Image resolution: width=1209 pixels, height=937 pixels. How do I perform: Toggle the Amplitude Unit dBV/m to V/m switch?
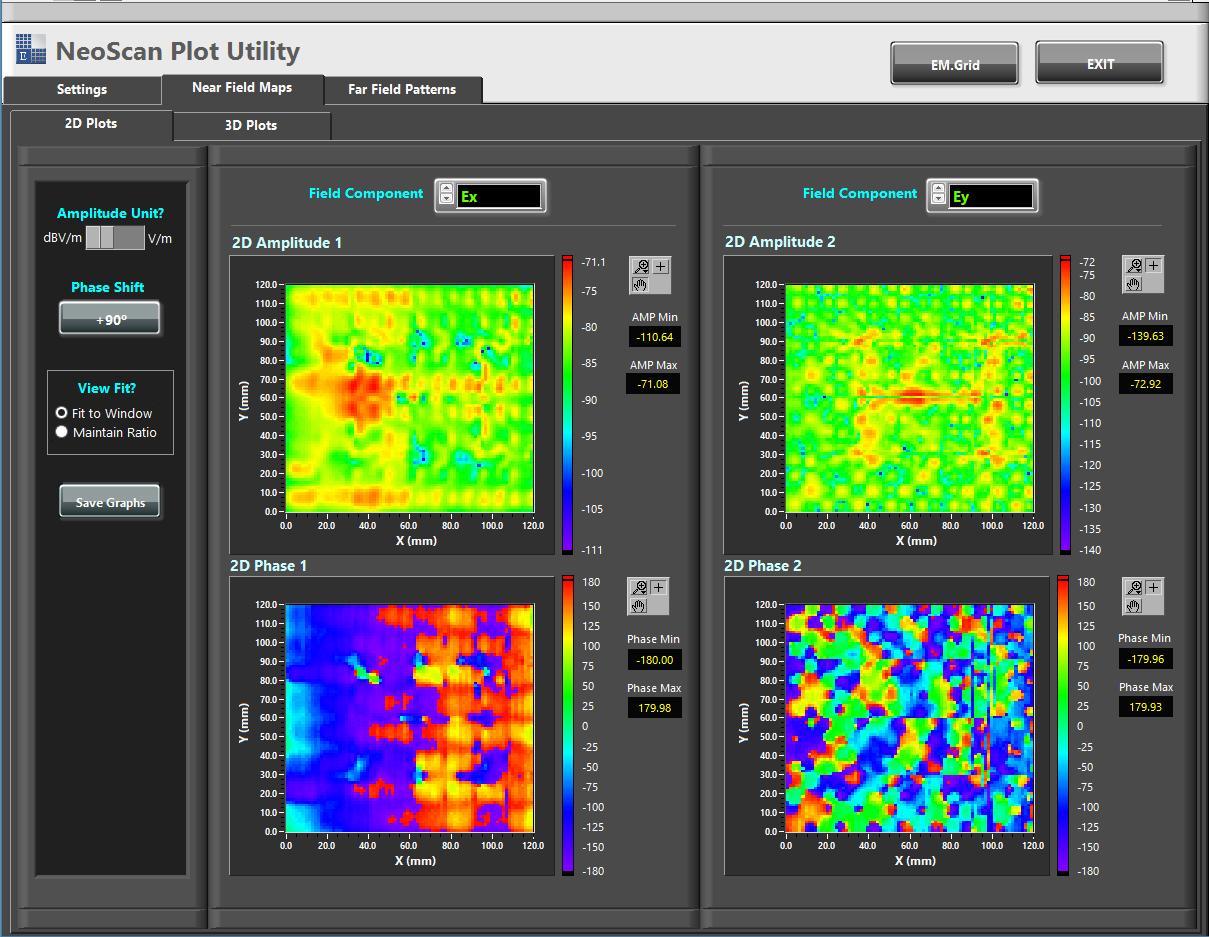[x=114, y=237]
